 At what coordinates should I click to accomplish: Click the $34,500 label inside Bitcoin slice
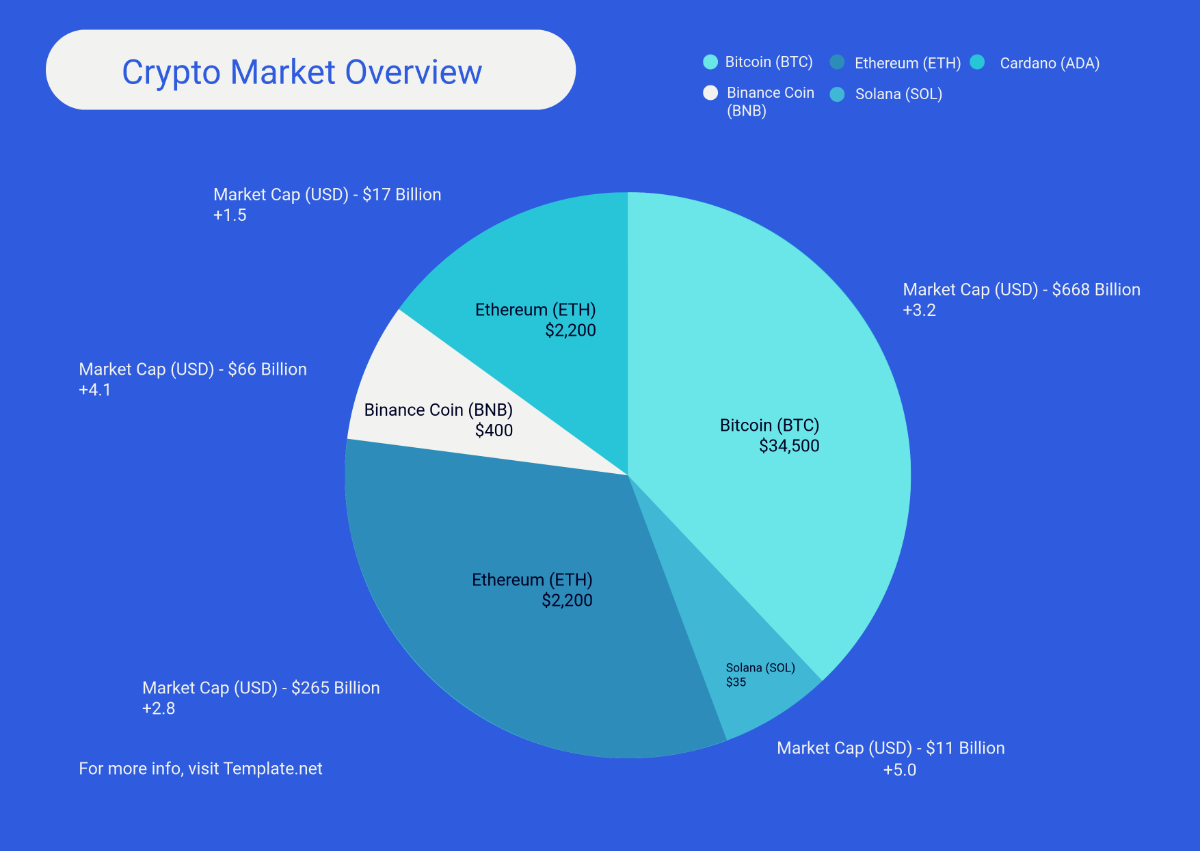pyautogui.click(x=789, y=446)
